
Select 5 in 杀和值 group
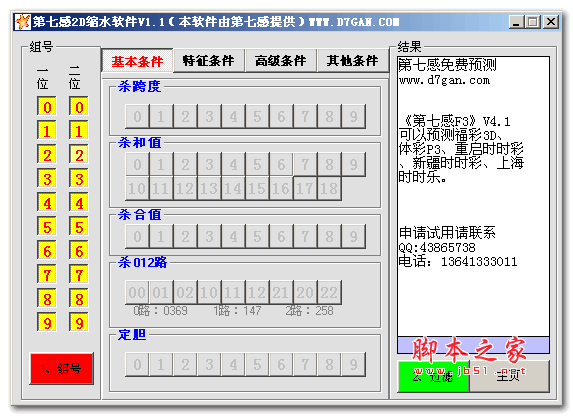[257, 164]
